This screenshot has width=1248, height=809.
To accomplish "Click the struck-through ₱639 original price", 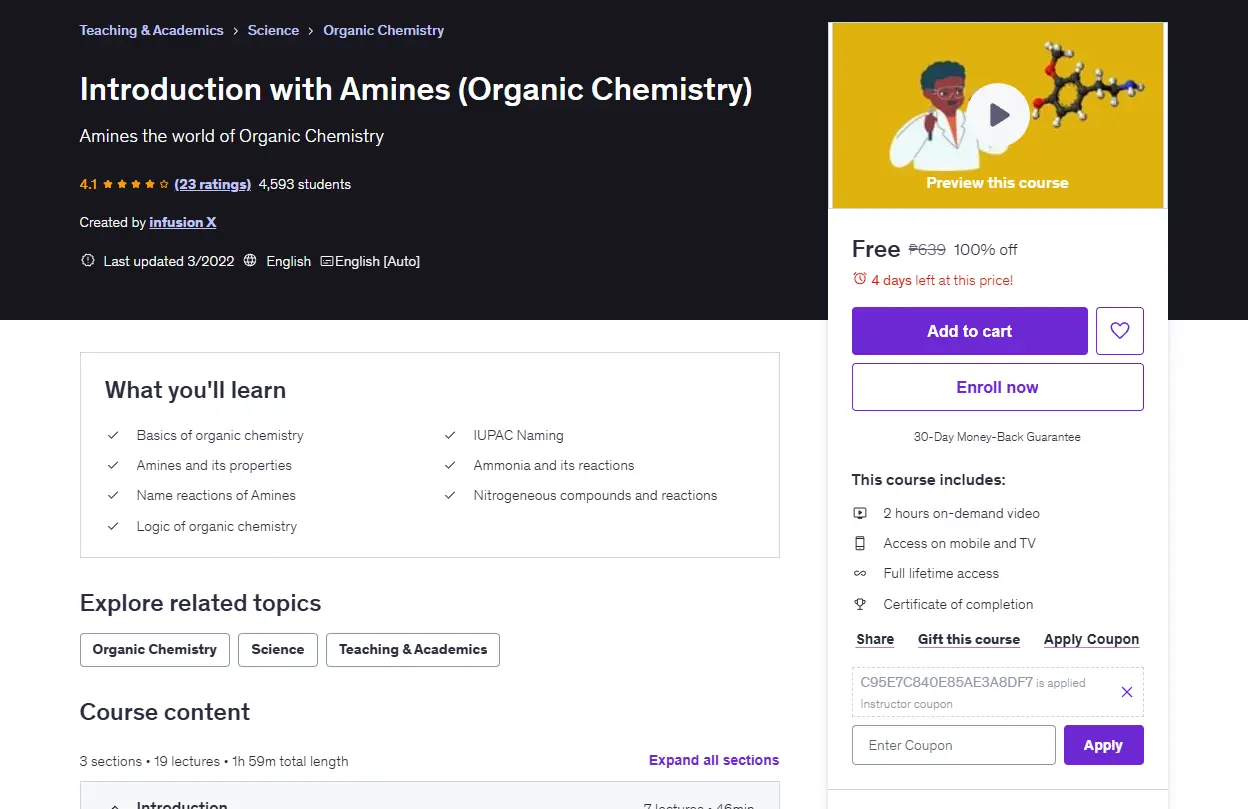I will pos(927,249).
